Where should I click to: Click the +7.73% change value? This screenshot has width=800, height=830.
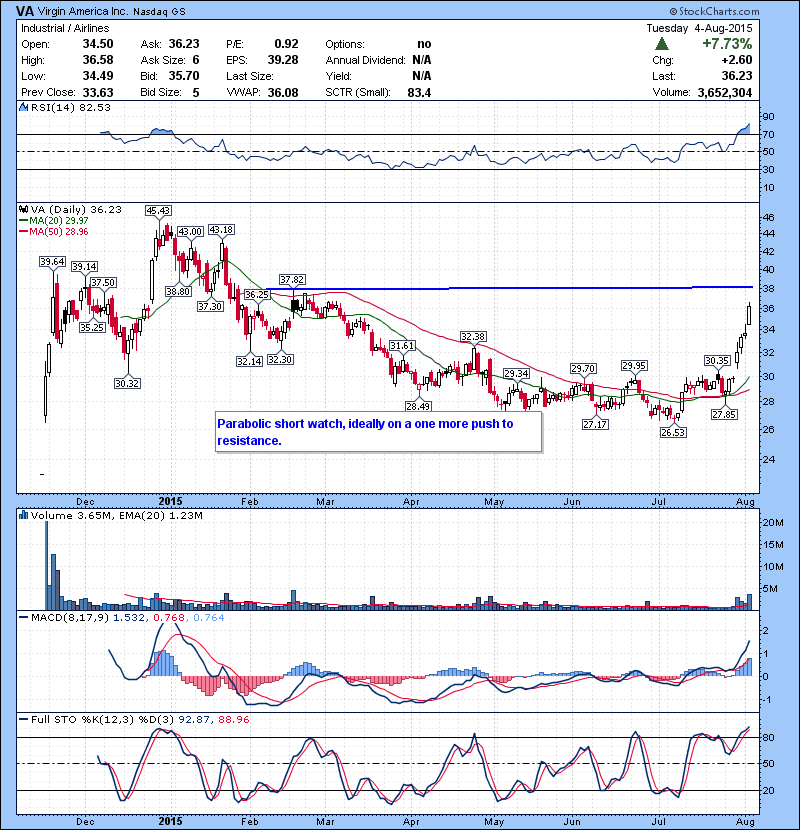tap(727, 43)
